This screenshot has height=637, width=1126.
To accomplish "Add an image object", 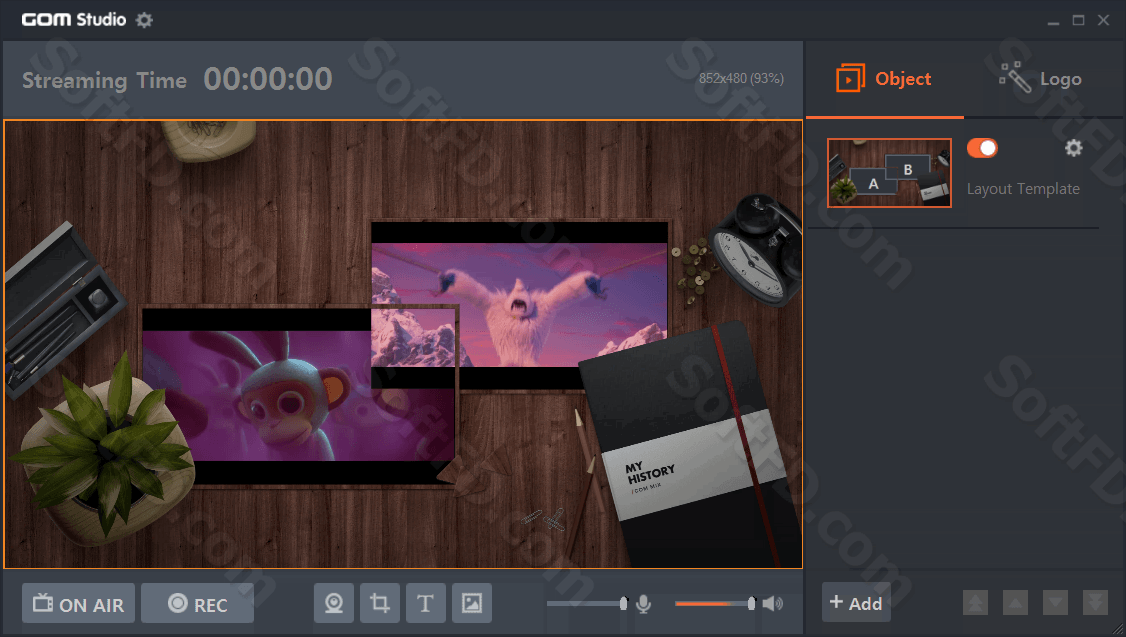I will click(472, 603).
